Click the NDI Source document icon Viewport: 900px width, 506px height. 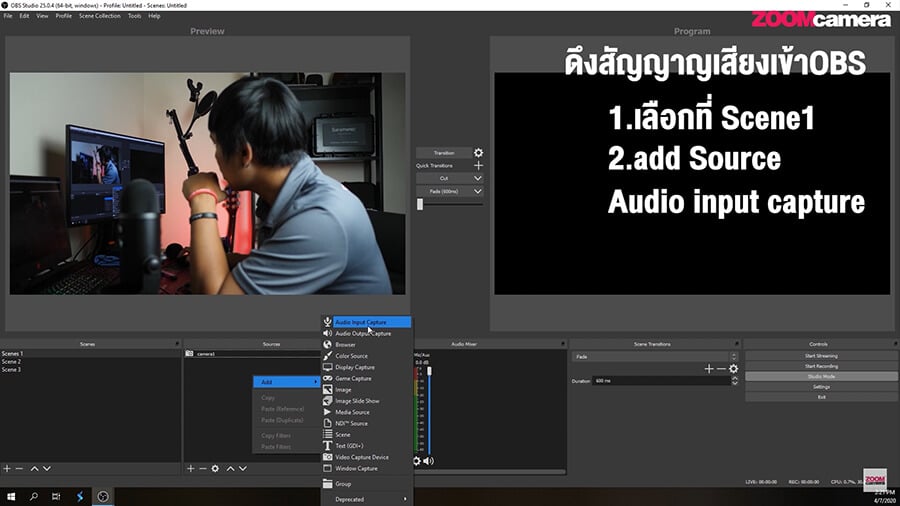pyautogui.click(x=327, y=423)
